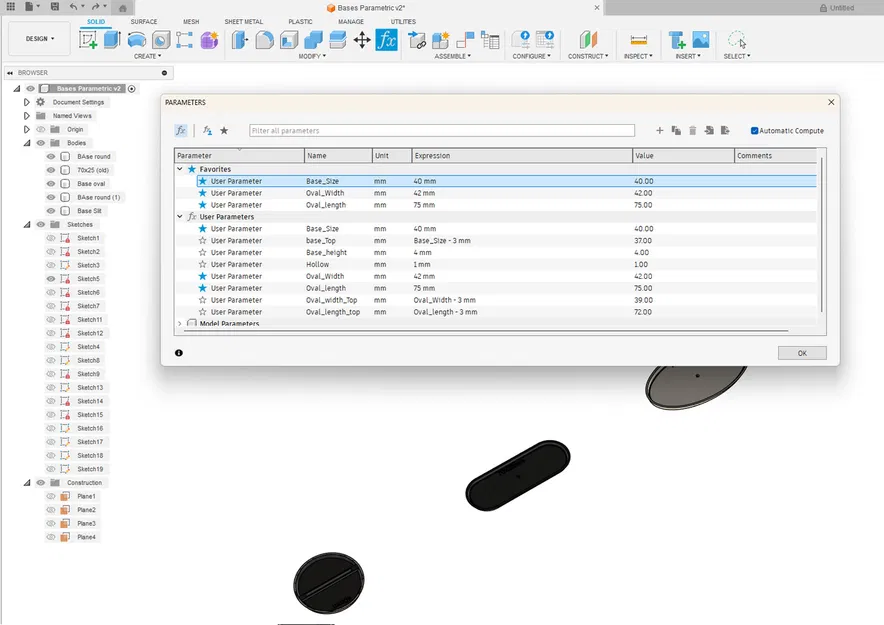Uncheck the Automatic Compute checkbox
This screenshot has height=625, width=884.
click(754, 131)
